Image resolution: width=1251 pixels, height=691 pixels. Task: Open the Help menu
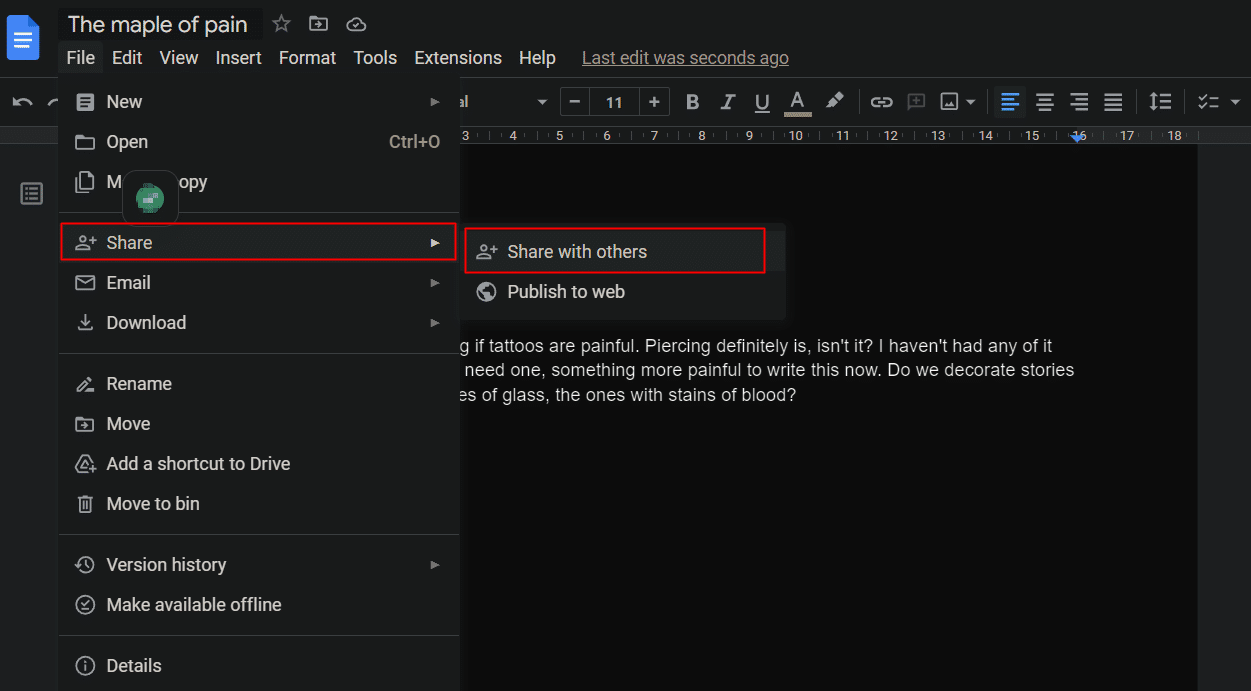click(x=537, y=58)
